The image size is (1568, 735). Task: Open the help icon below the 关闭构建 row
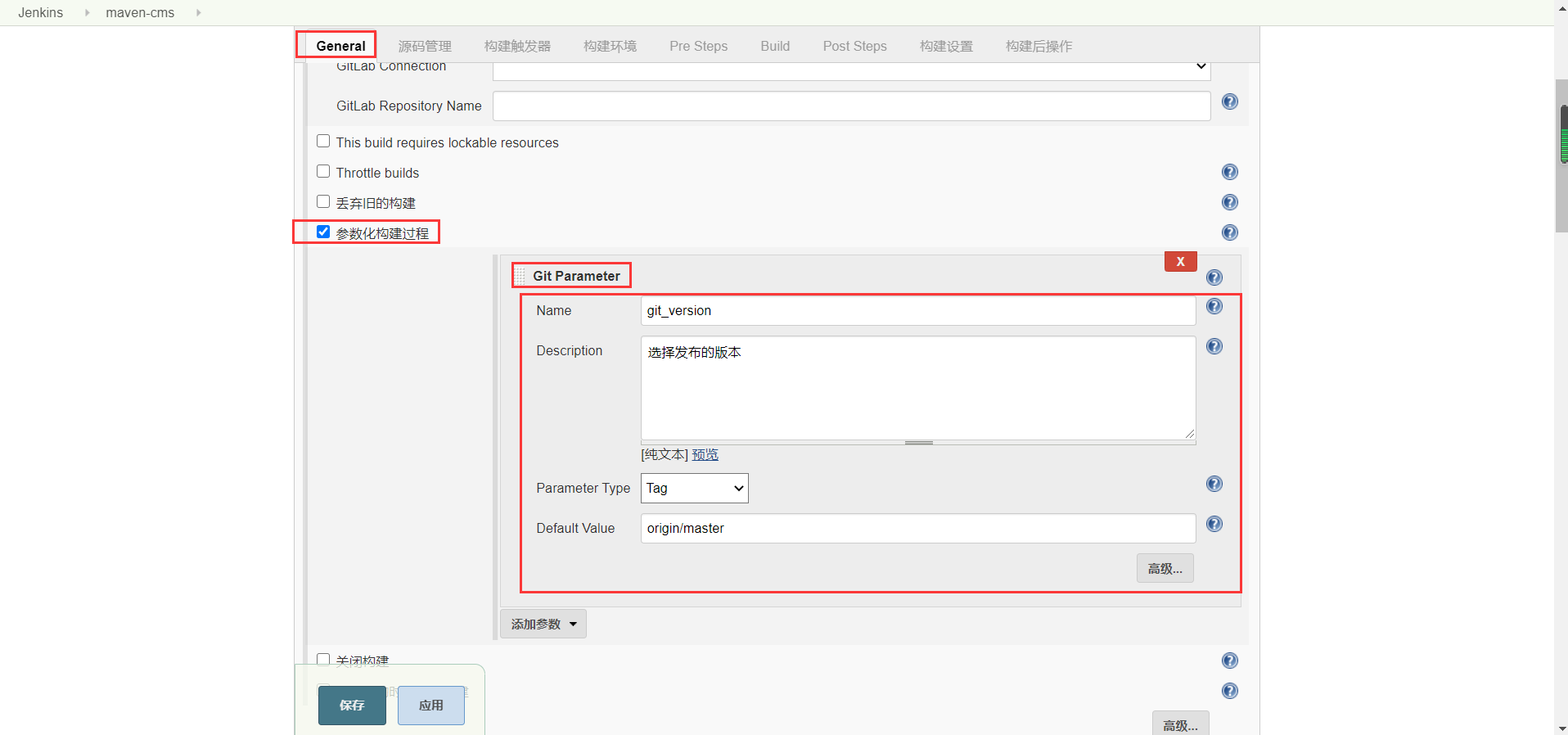coord(1229,691)
